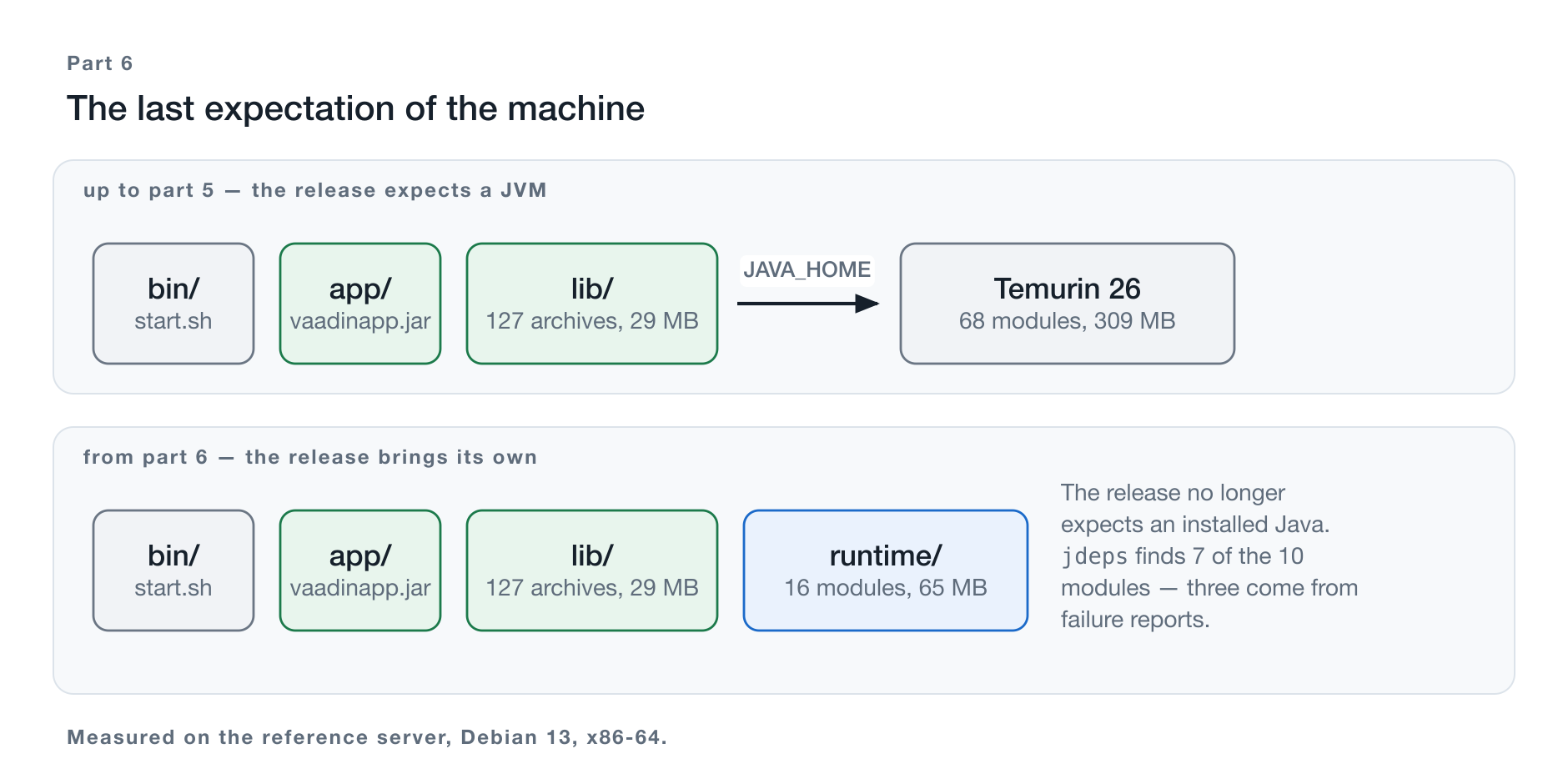Click the Temurin 26 box
This screenshot has height=784, width=1568.
1068,304
